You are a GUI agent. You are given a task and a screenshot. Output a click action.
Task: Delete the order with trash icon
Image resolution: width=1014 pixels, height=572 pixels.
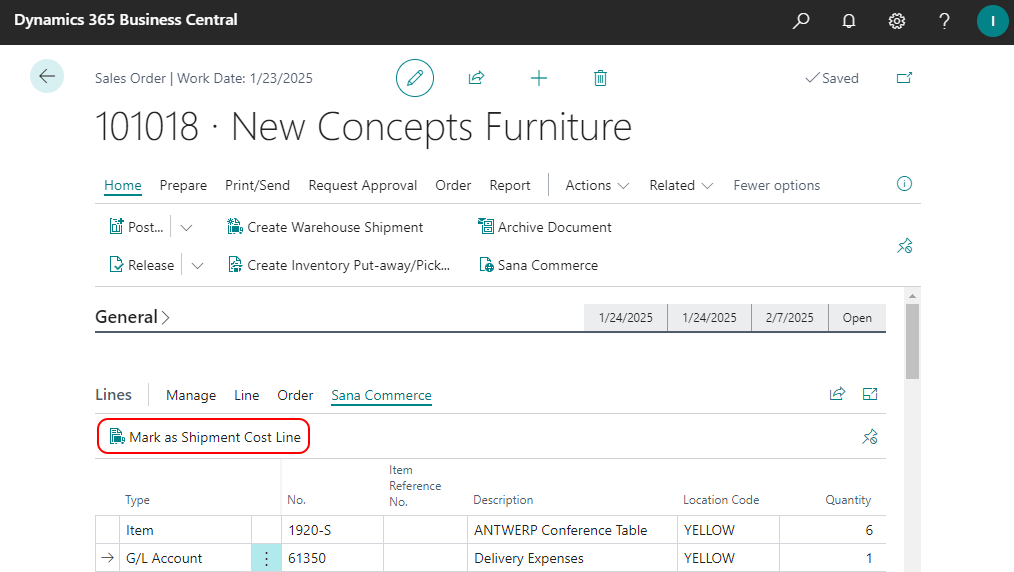tap(600, 78)
